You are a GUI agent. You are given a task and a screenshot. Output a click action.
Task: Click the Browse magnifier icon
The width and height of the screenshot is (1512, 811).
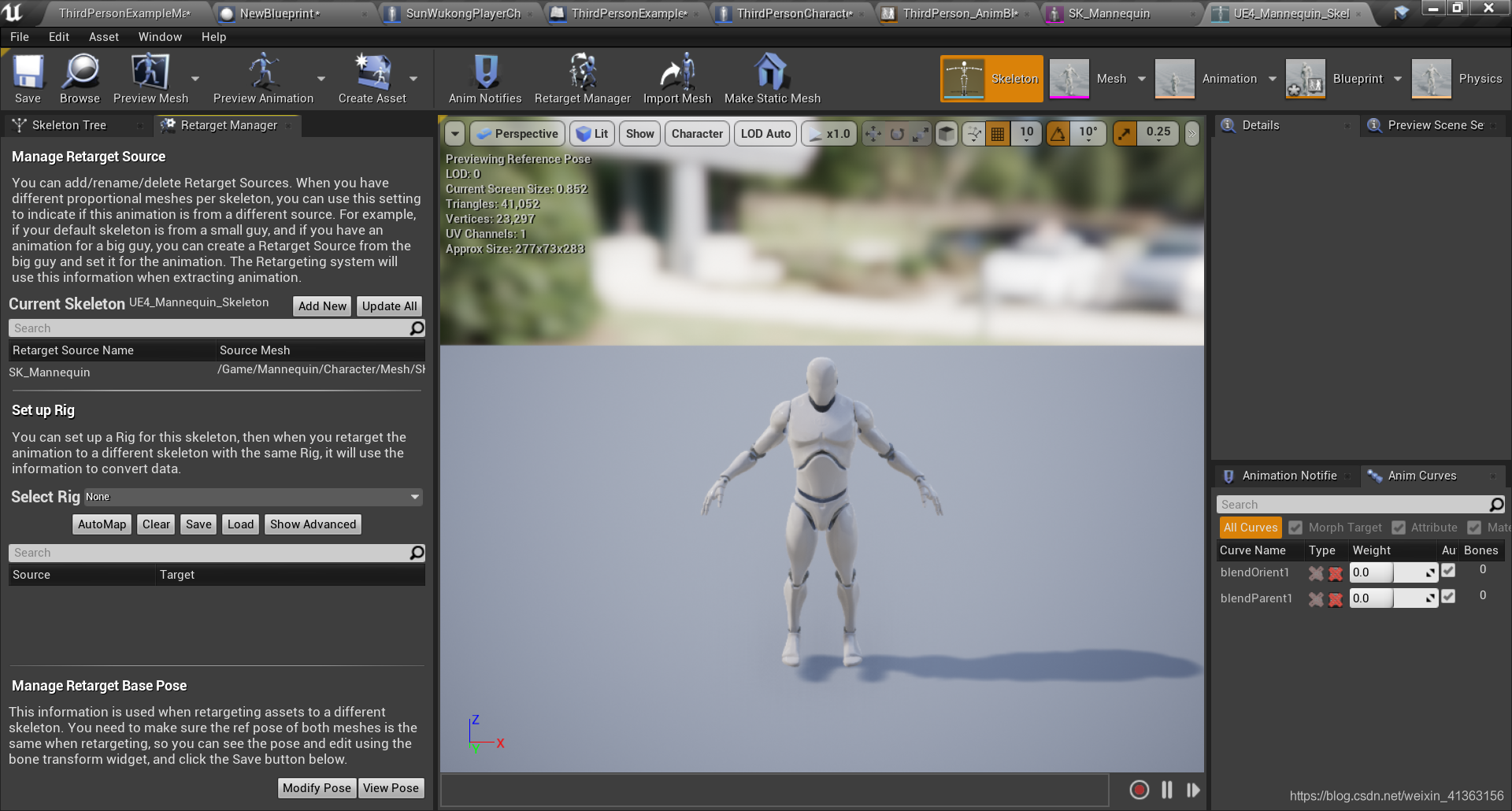coord(80,72)
